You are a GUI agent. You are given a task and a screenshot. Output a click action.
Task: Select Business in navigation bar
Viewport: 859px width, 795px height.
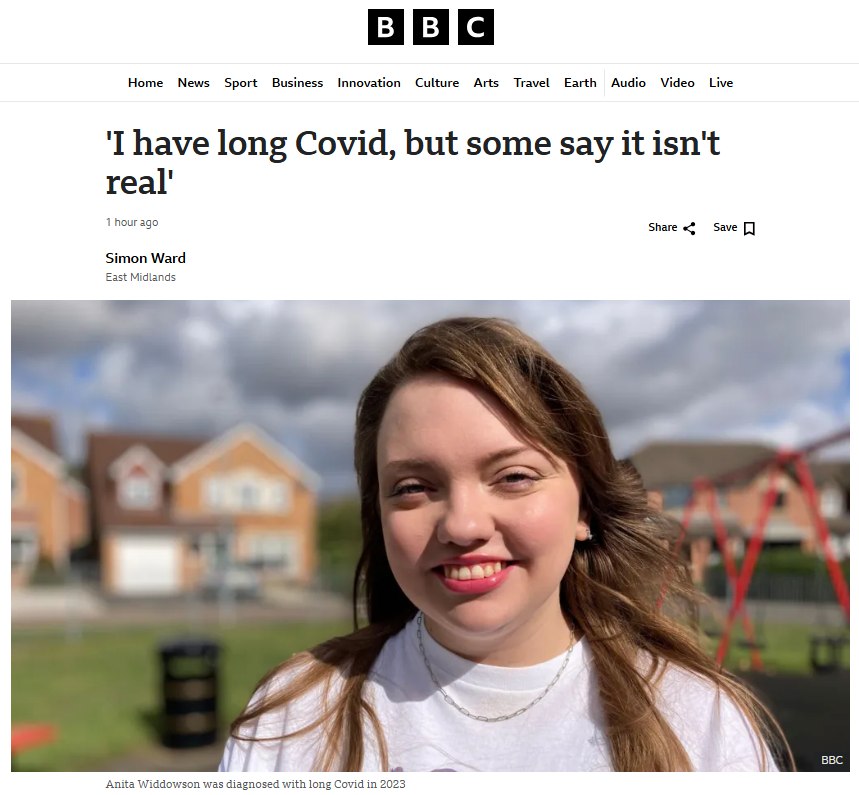[297, 83]
